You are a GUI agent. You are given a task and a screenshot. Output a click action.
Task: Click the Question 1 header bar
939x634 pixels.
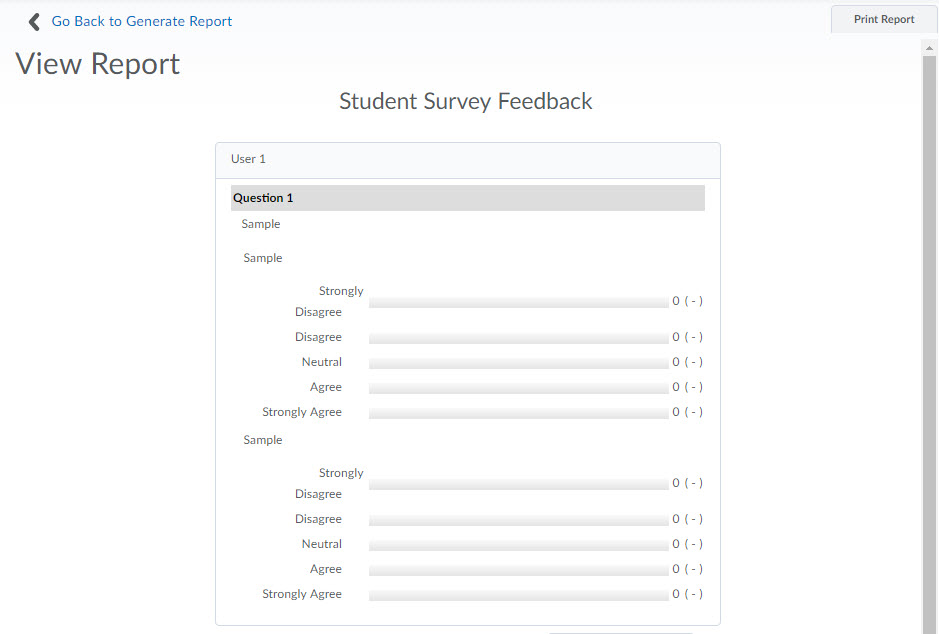(467, 198)
